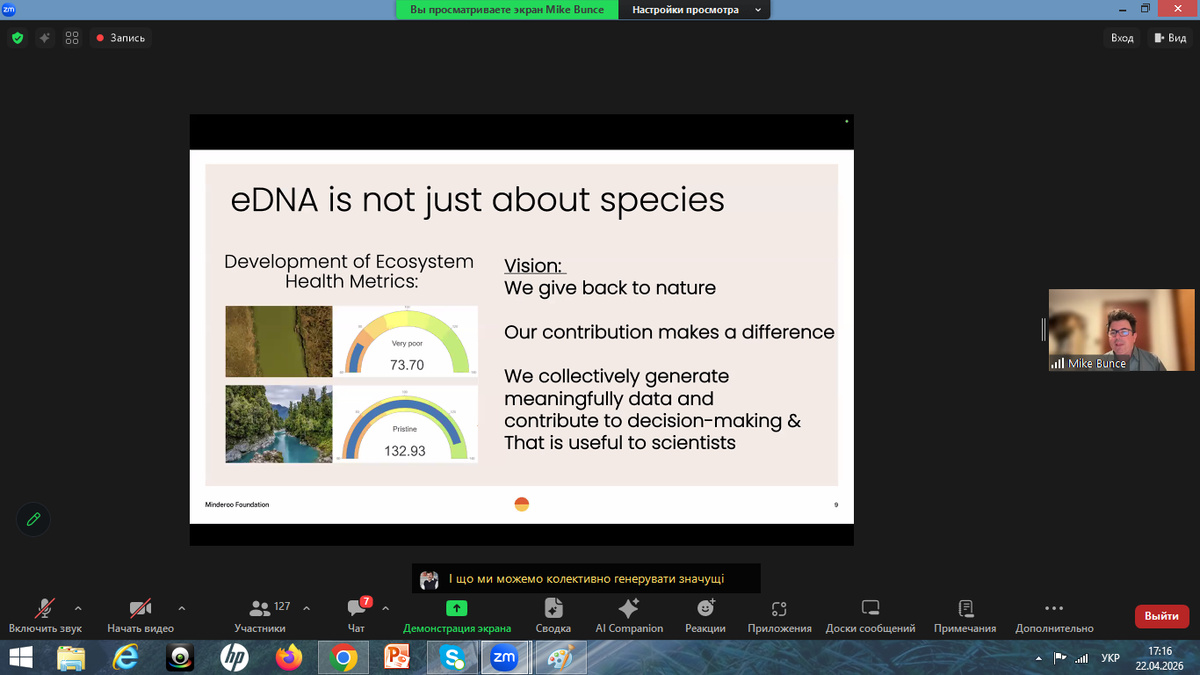This screenshot has height=675, width=1200.
Task: Open Whiteboards (Доски сообщений)
Action: pyautogui.click(x=870, y=615)
